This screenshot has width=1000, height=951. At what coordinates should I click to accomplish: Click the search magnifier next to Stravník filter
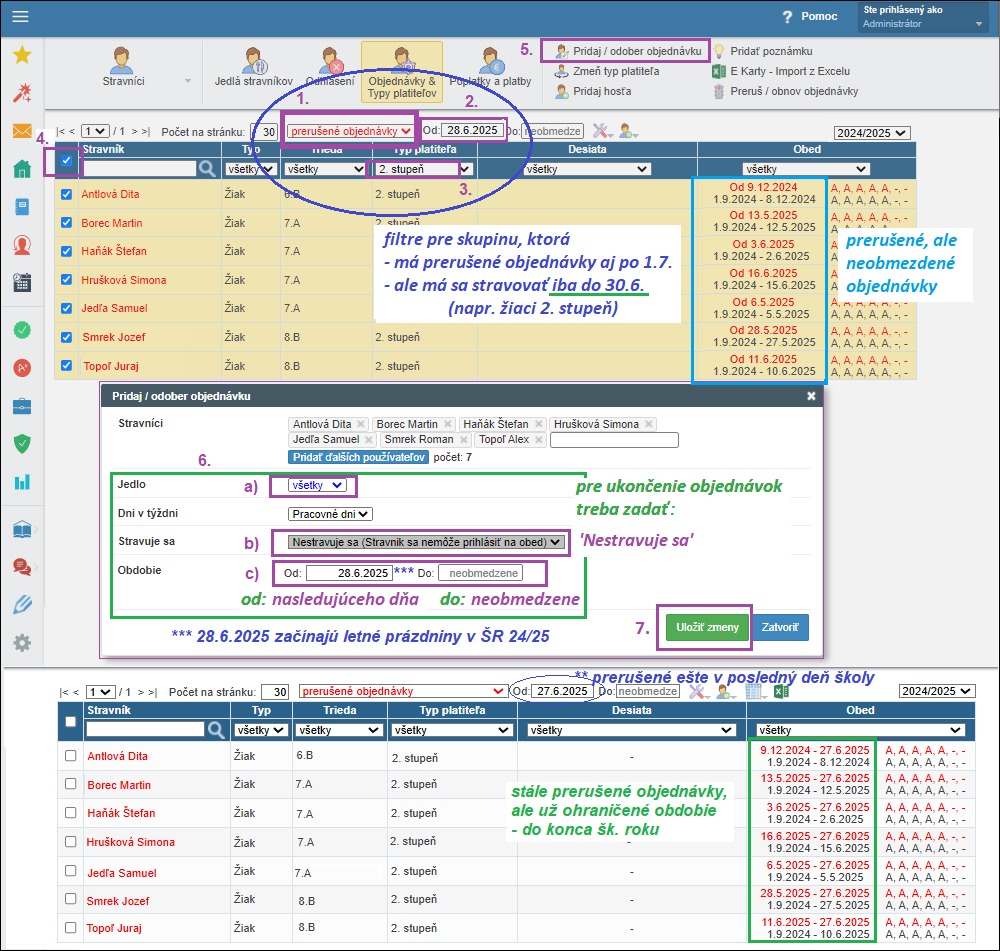207,170
